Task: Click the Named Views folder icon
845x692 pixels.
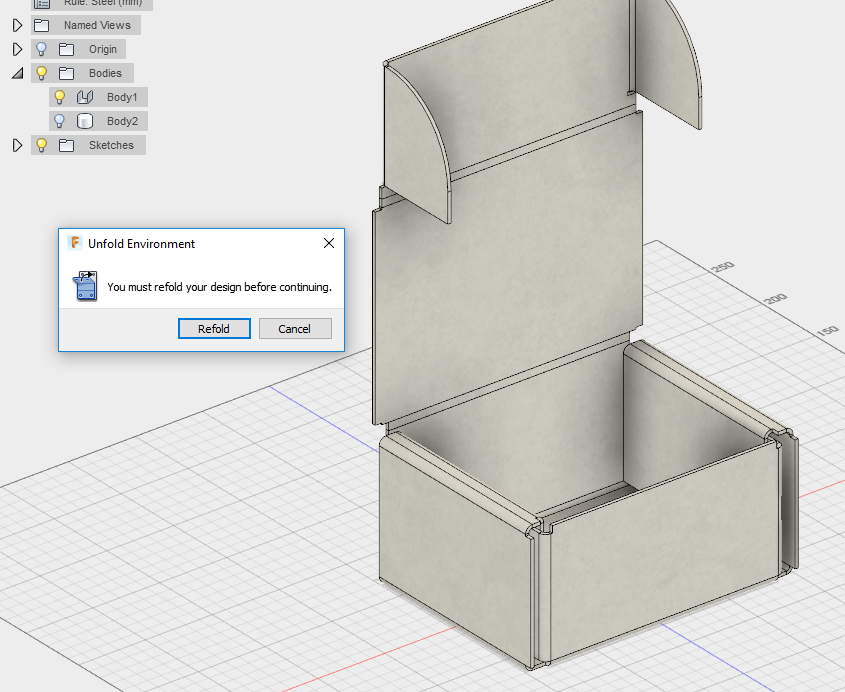Action: (41, 25)
